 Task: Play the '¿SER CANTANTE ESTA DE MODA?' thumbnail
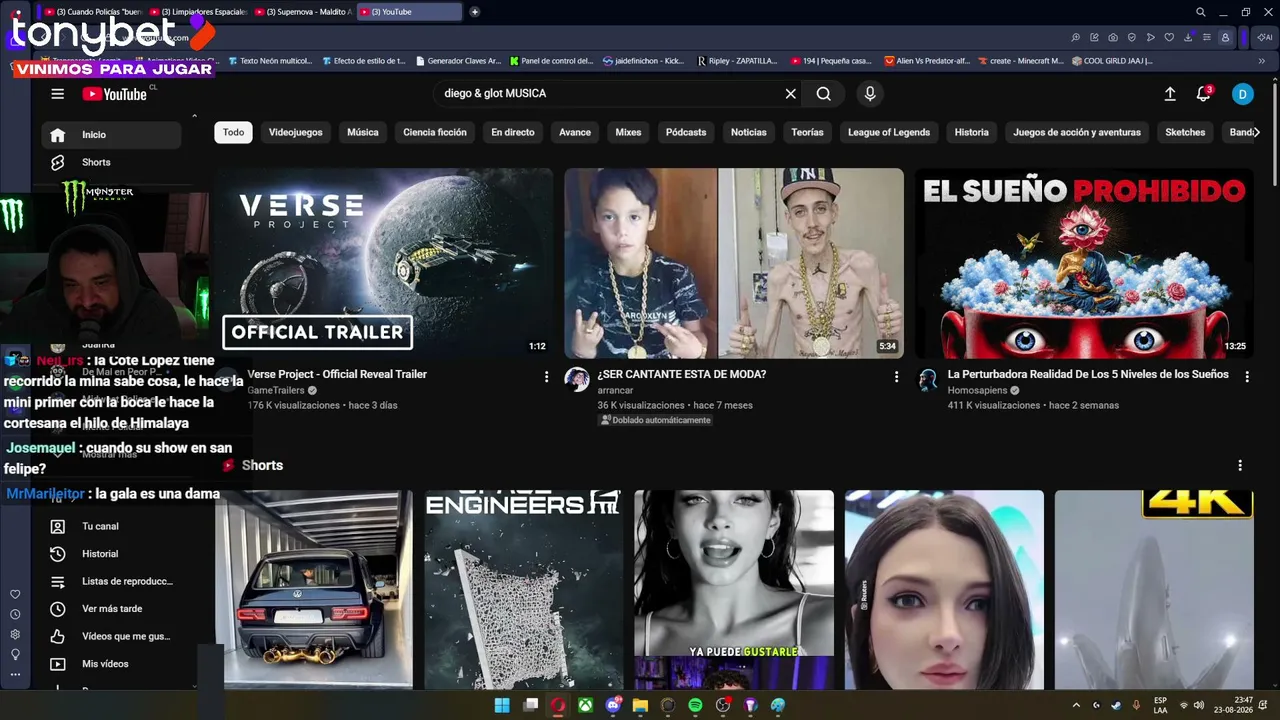pyautogui.click(x=734, y=263)
